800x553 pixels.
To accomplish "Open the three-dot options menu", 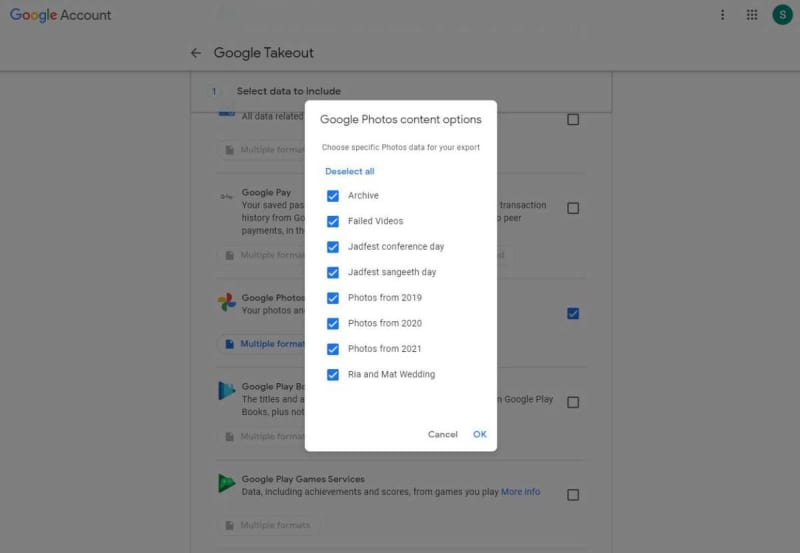I will [x=722, y=15].
